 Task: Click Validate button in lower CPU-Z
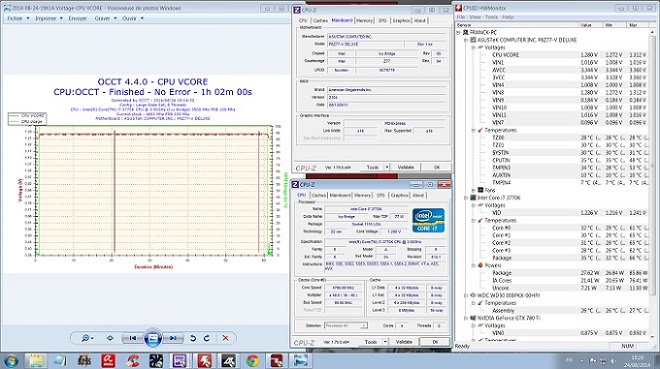[x=404, y=342]
